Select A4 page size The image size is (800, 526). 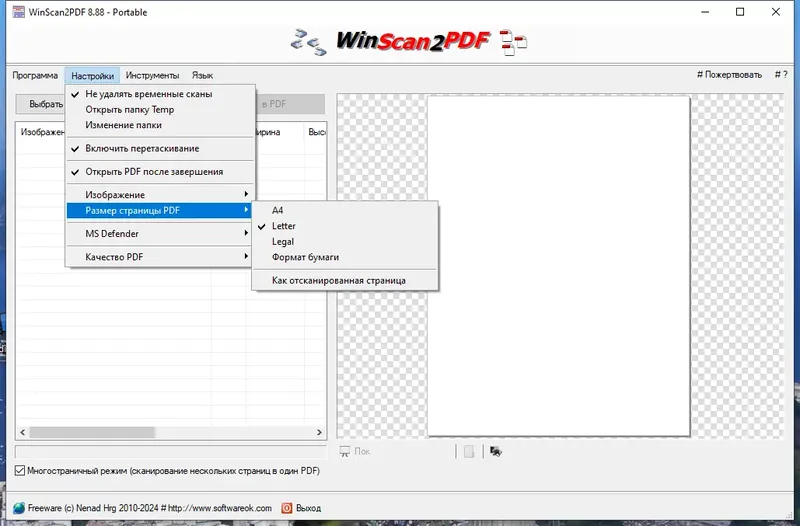click(345, 210)
